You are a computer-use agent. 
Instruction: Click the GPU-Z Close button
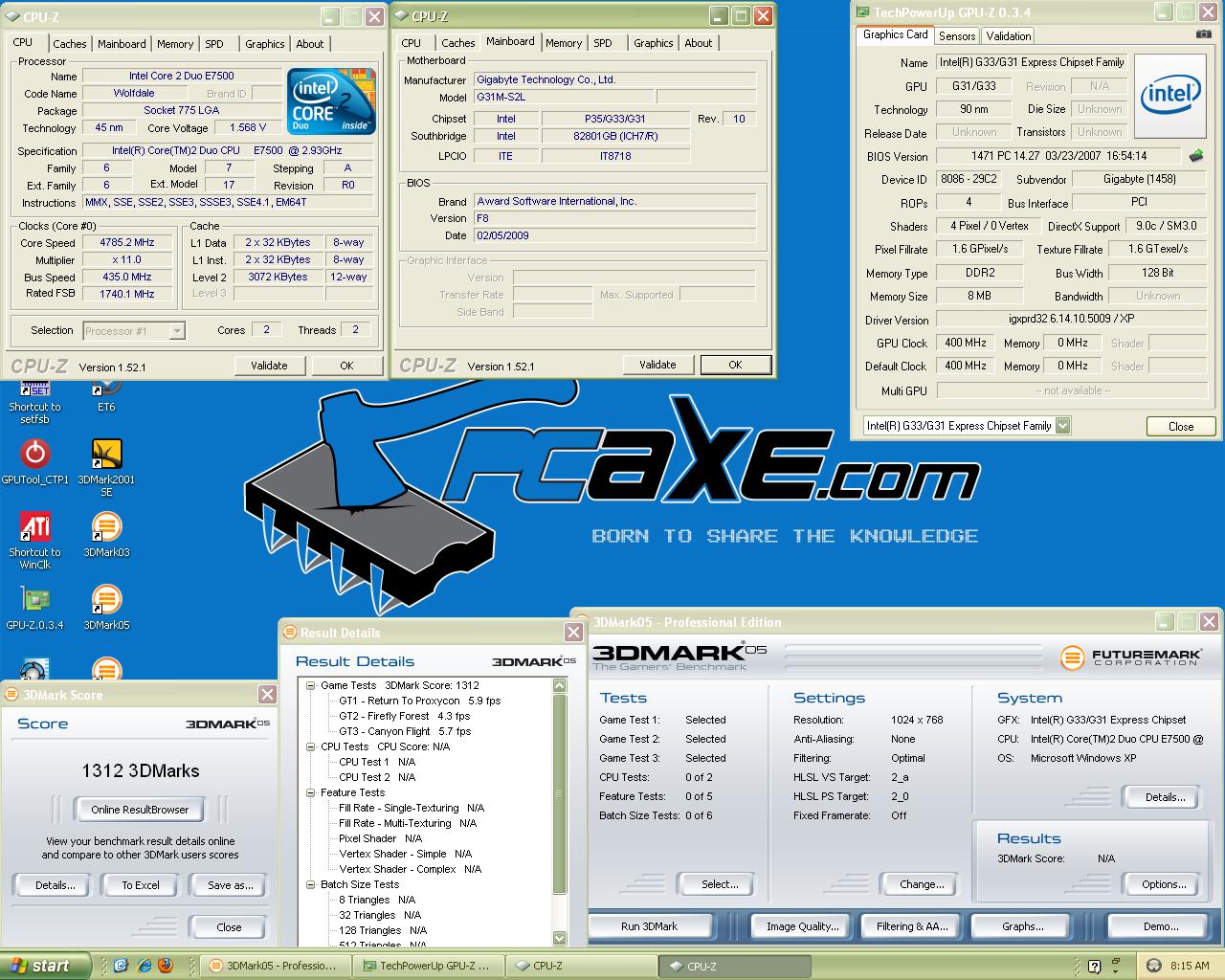[1181, 427]
